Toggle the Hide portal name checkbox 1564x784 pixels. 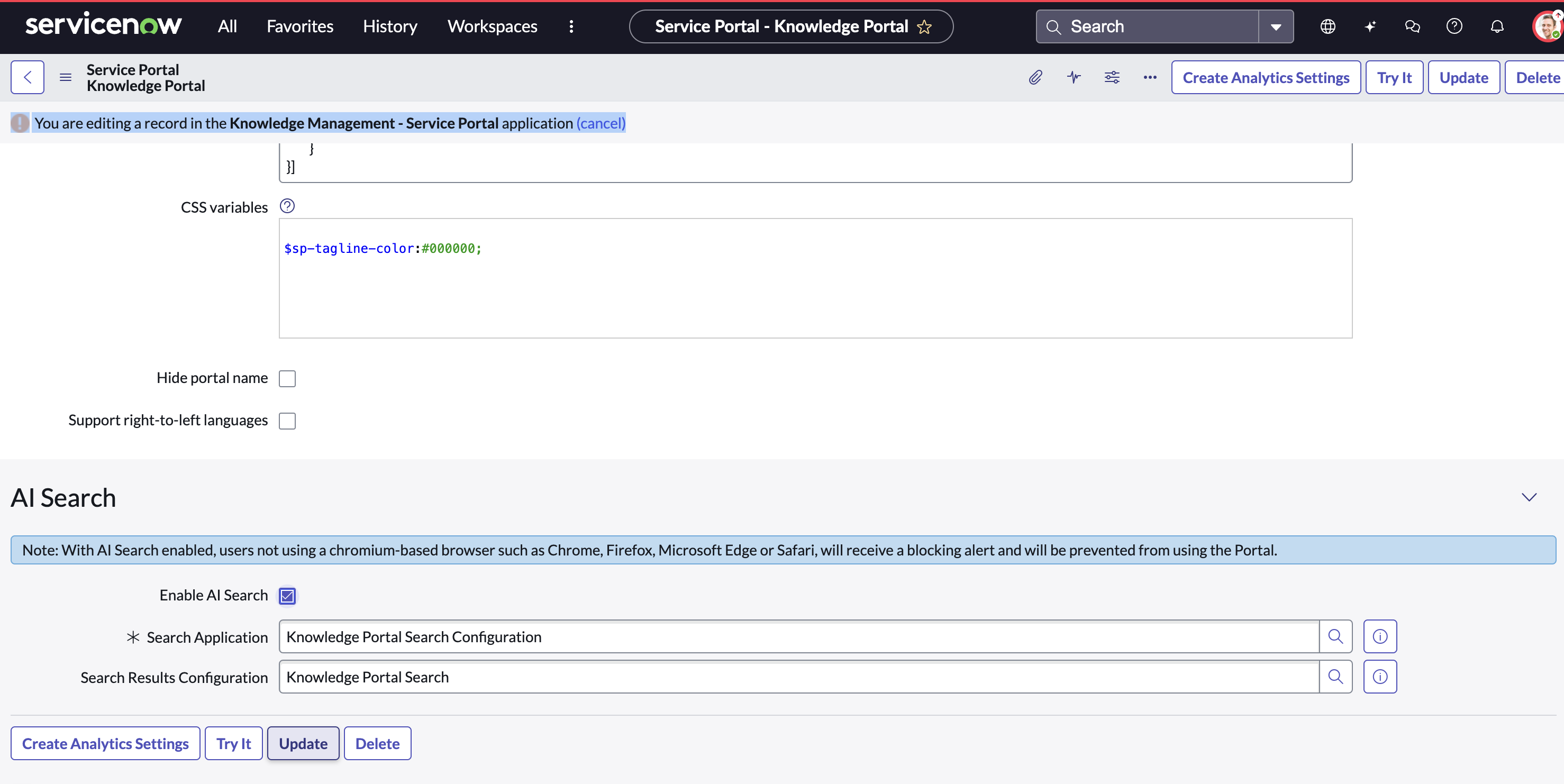(x=287, y=378)
